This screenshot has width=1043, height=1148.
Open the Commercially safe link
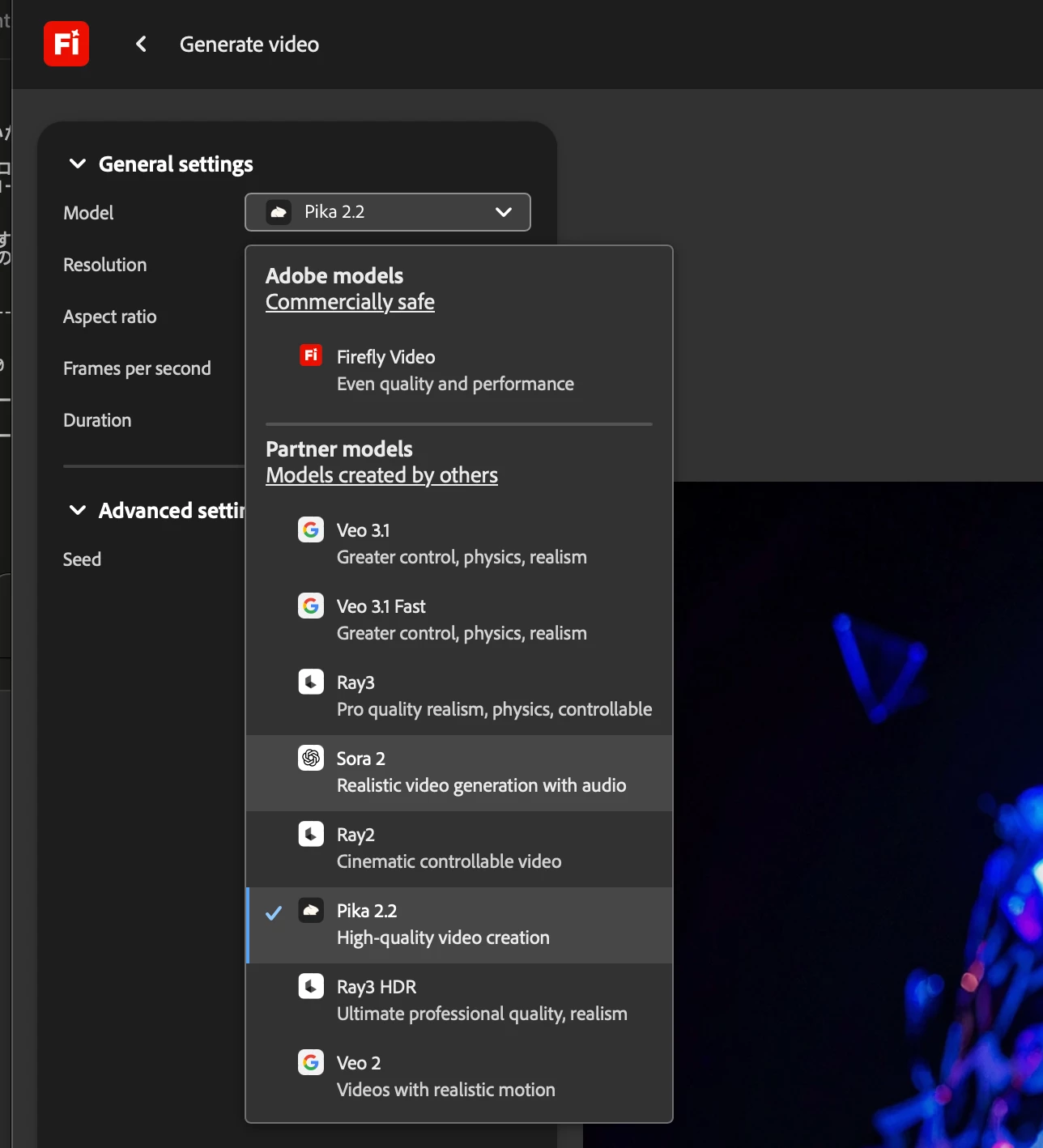[x=350, y=302]
